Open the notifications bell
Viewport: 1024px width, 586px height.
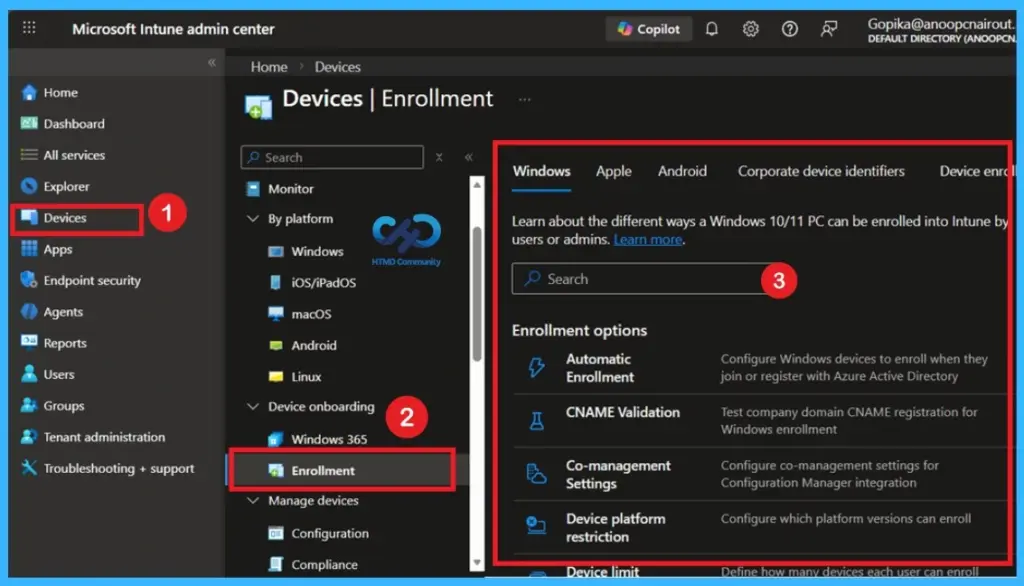pyautogui.click(x=711, y=29)
